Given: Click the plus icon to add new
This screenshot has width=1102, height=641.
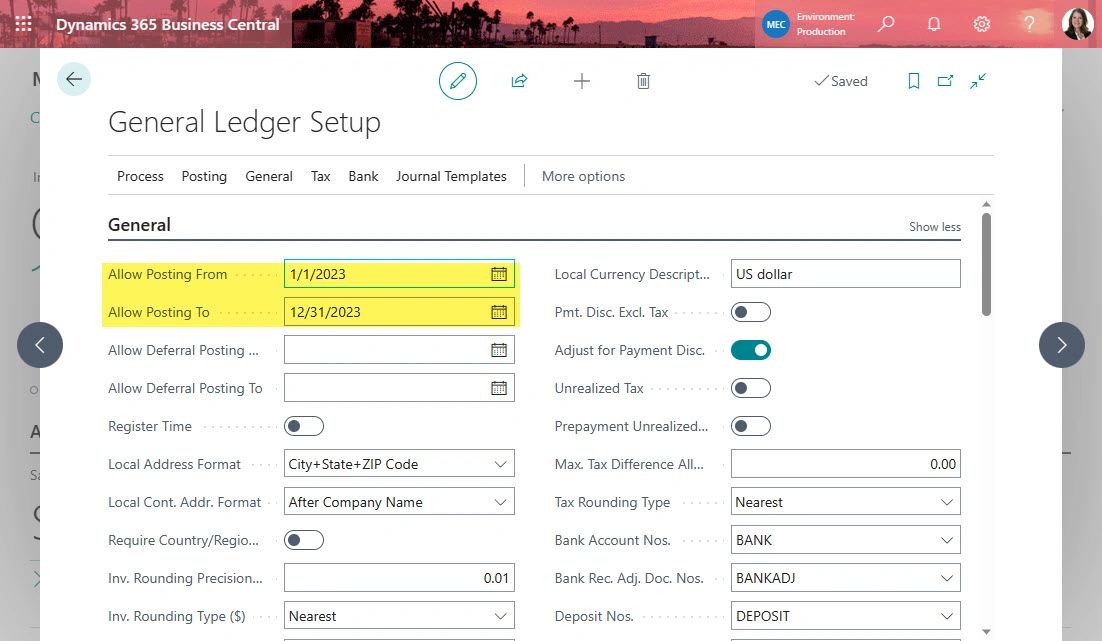Looking at the screenshot, I should point(581,81).
